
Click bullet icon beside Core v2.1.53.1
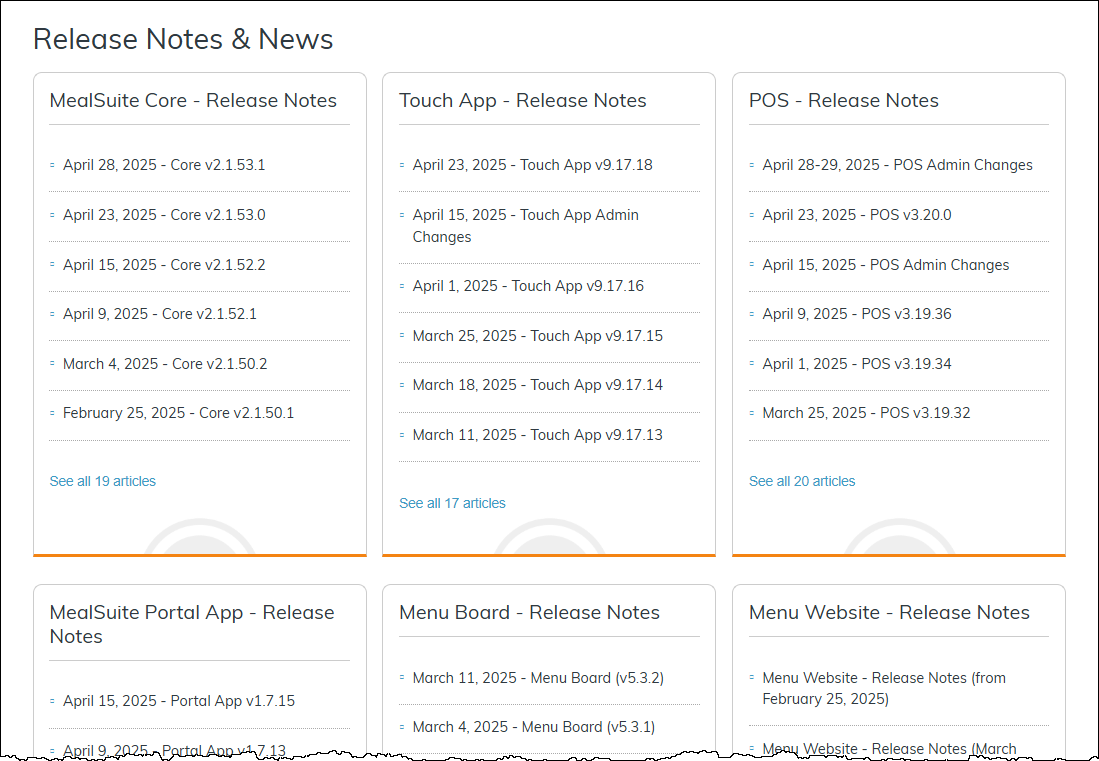pos(52,165)
